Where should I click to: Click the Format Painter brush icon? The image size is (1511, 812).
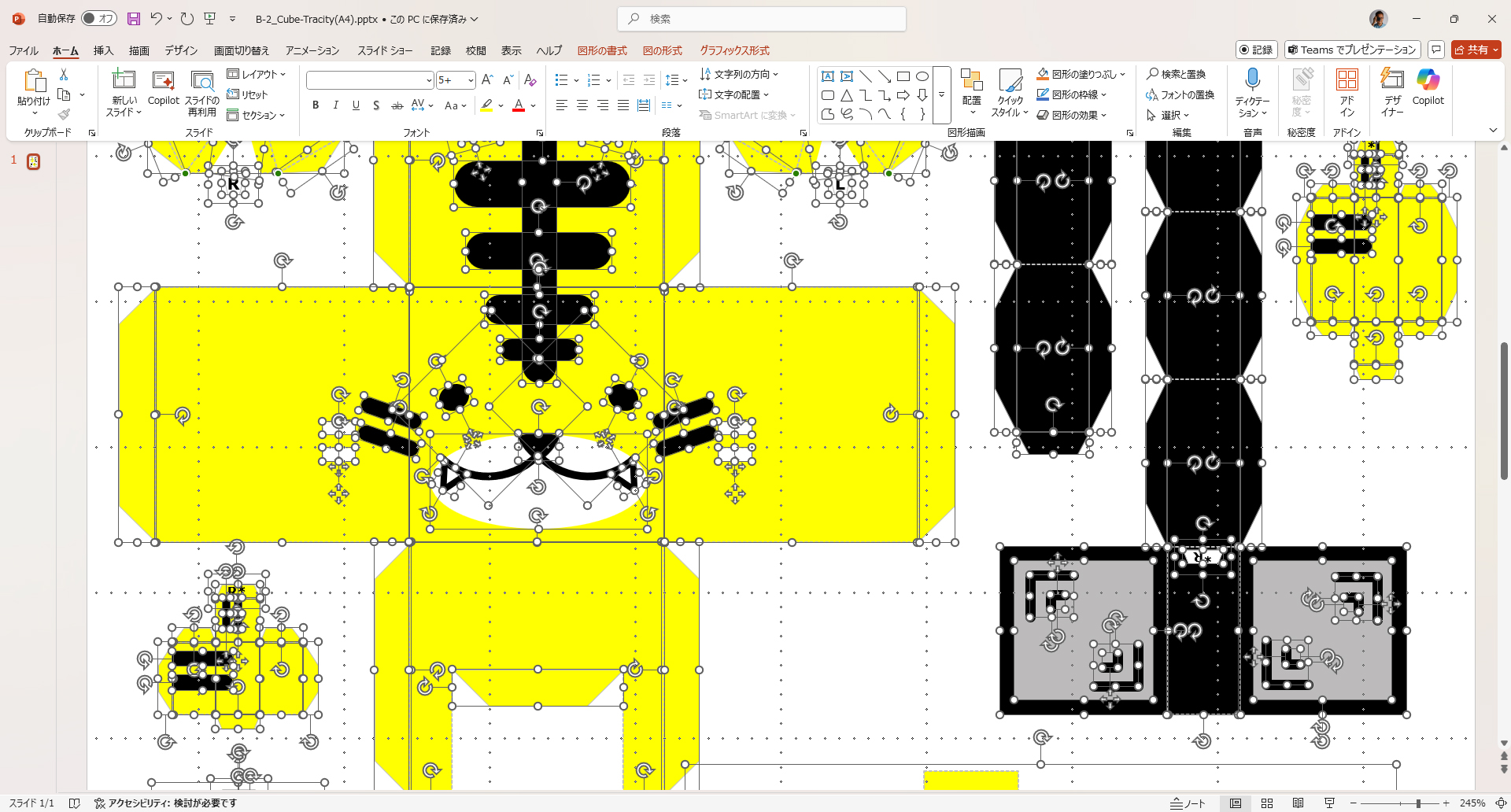(x=64, y=115)
